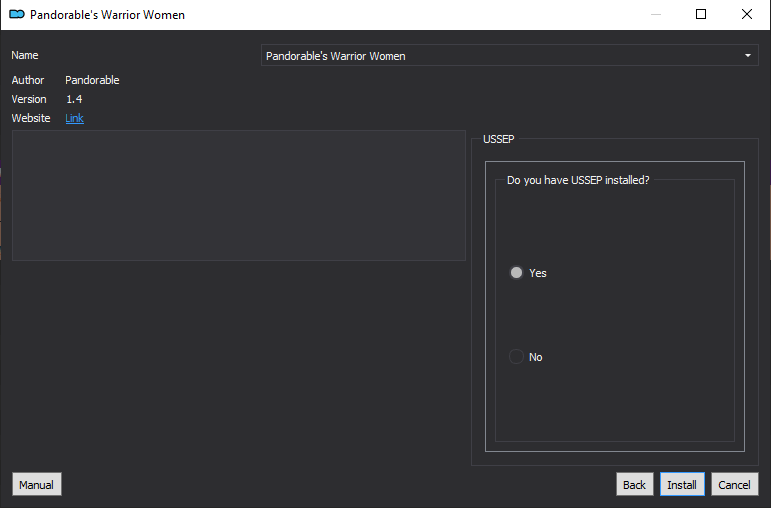Click the window title bar text

pyautogui.click(x=107, y=15)
